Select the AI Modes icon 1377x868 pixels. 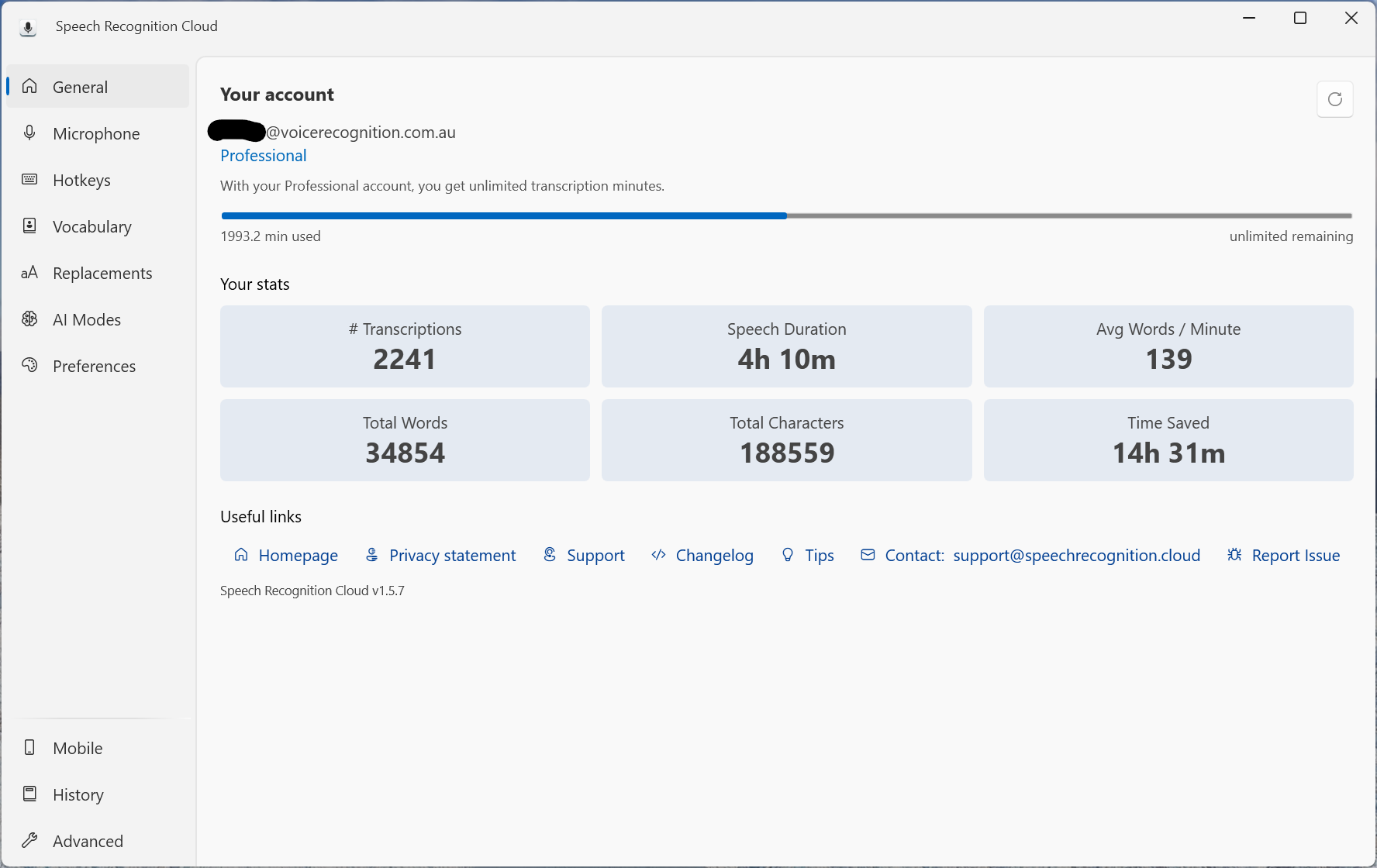pyautogui.click(x=29, y=319)
